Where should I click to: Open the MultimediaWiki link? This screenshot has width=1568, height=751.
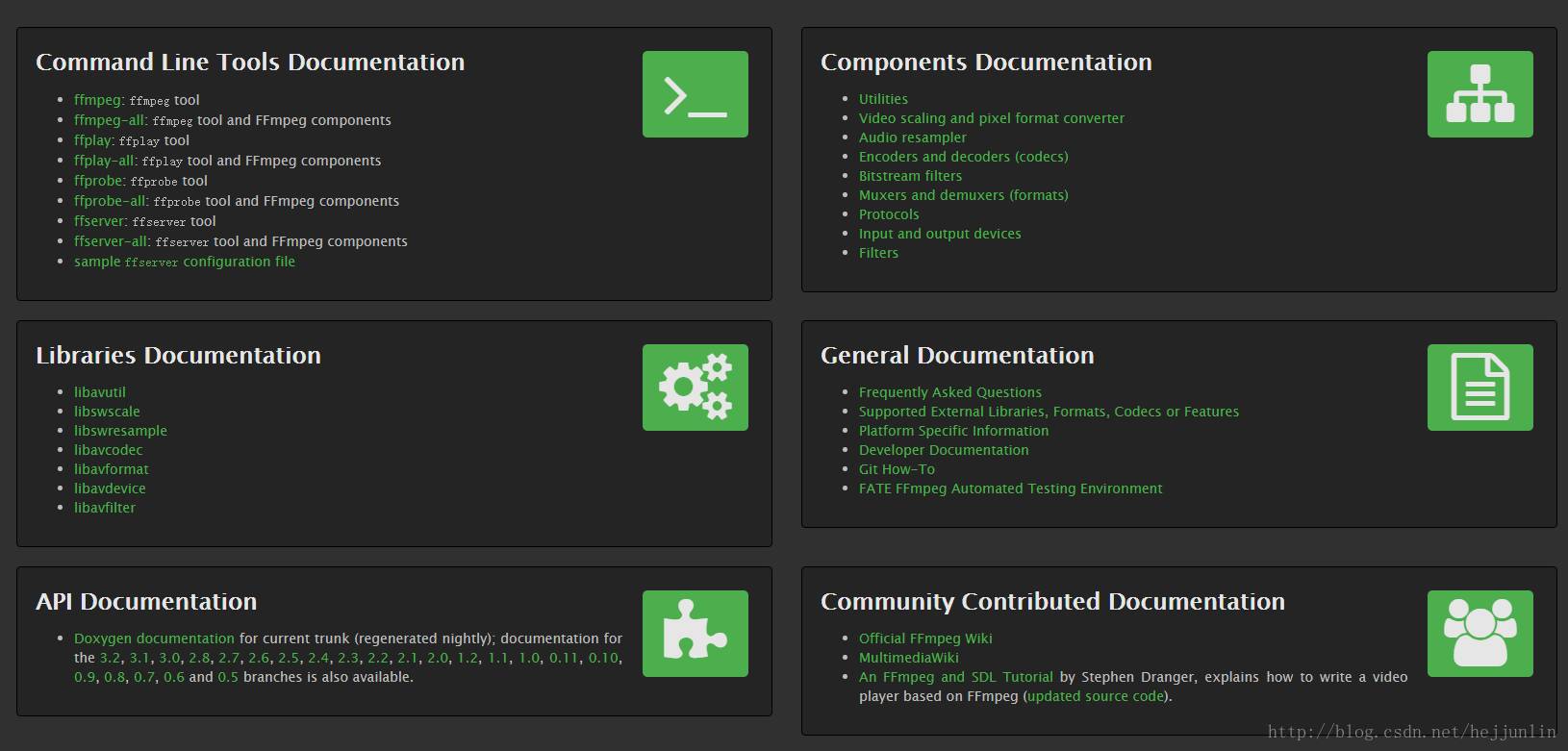[909, 658]
